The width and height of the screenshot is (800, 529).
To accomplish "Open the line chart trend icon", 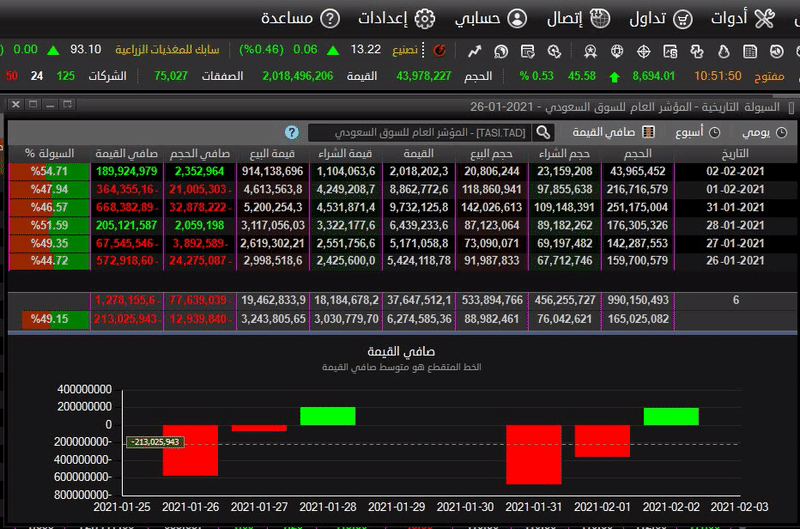I will click(474, 51).
